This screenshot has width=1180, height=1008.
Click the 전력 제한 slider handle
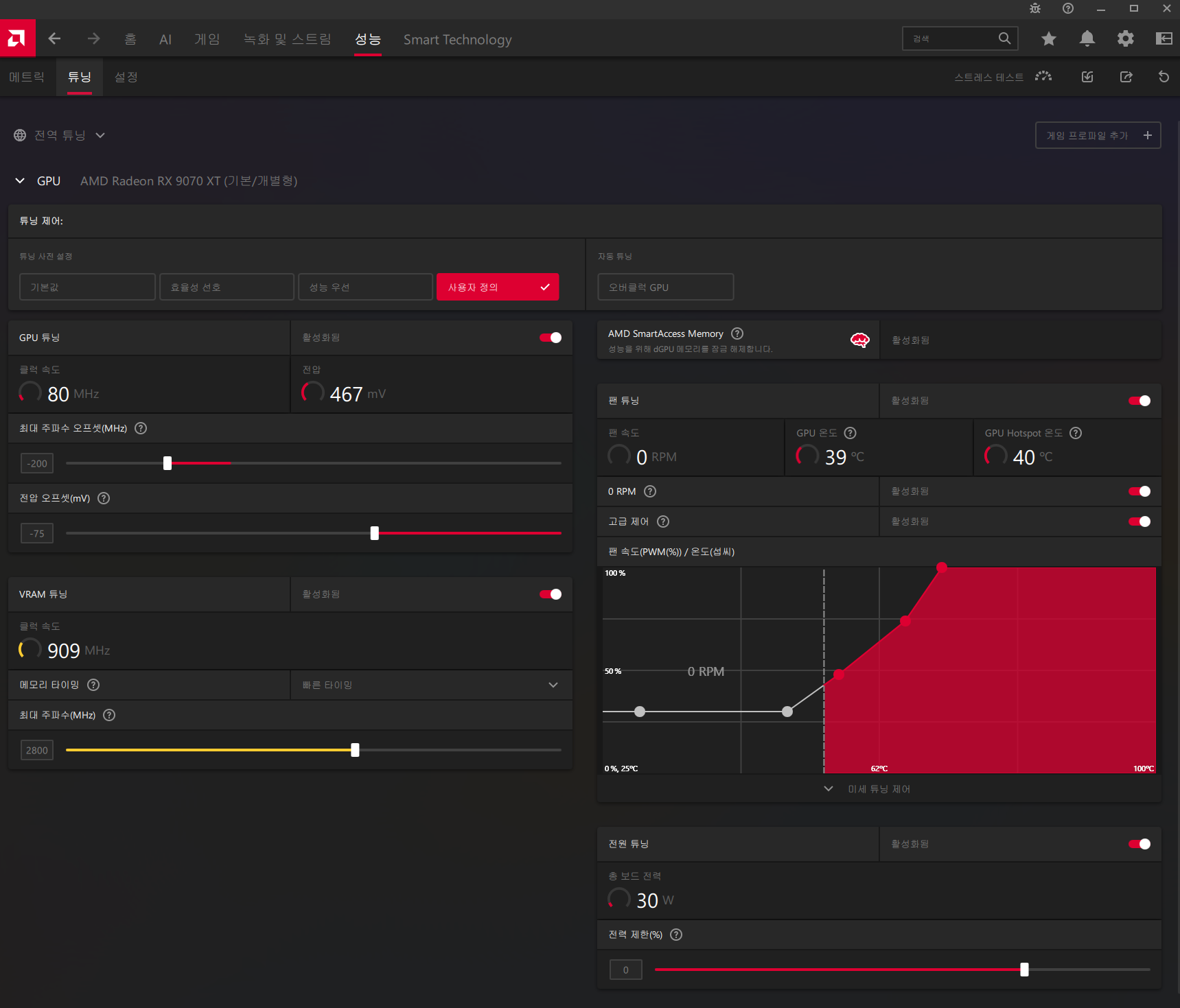(1024, 970)
